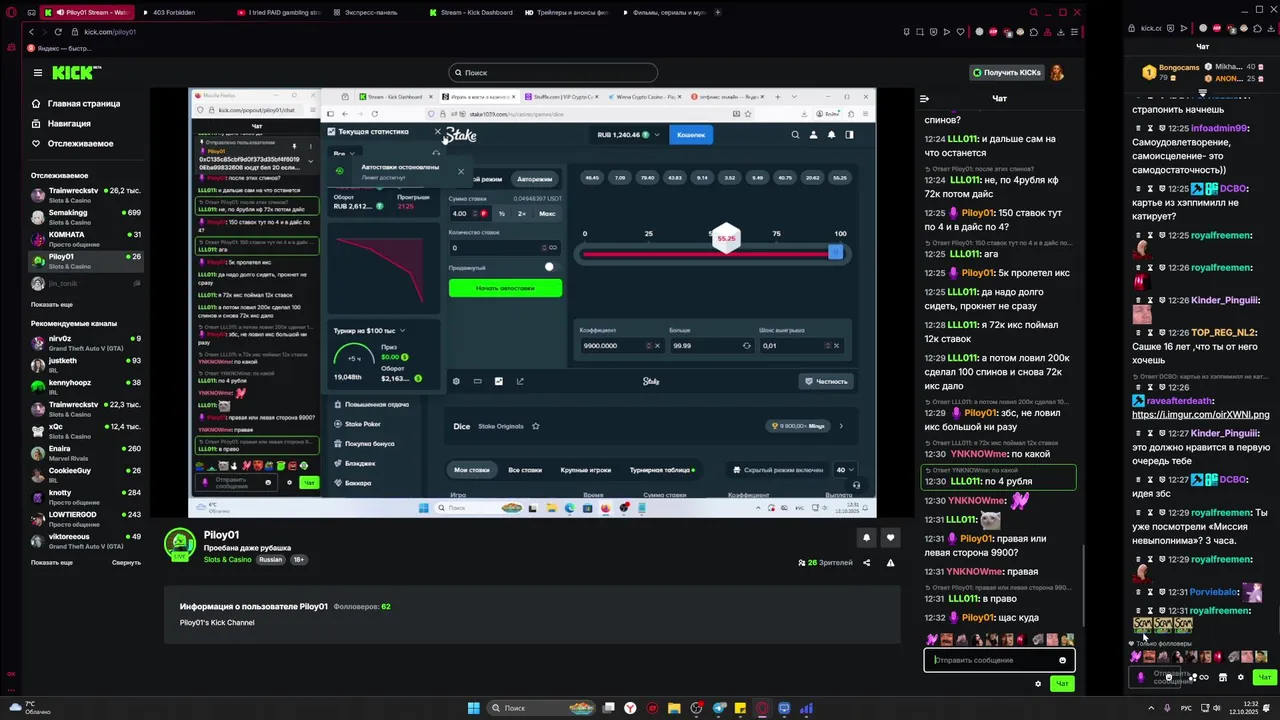Open Отслеживаемое in the sidebar
This screenshot has height=720, width=1280.
point(72,143)
